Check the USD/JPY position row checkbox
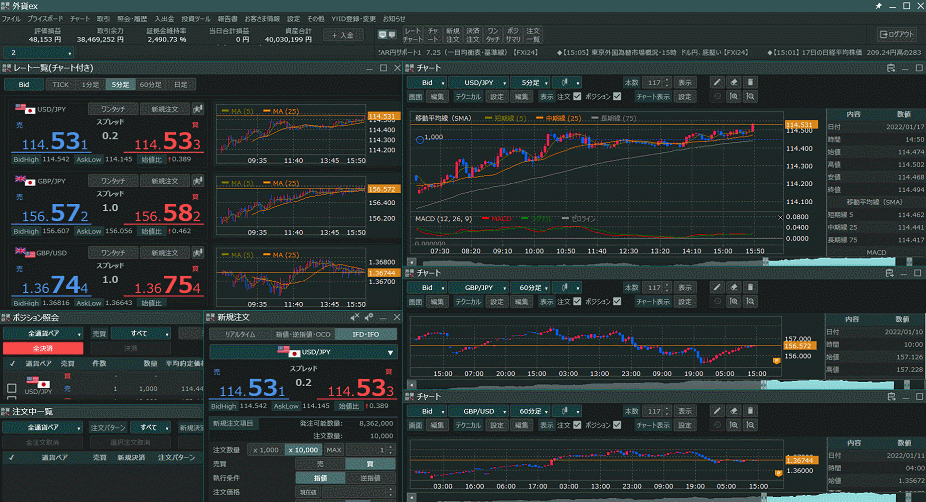This screenshot has width=926, height=502. coord(11,388)
